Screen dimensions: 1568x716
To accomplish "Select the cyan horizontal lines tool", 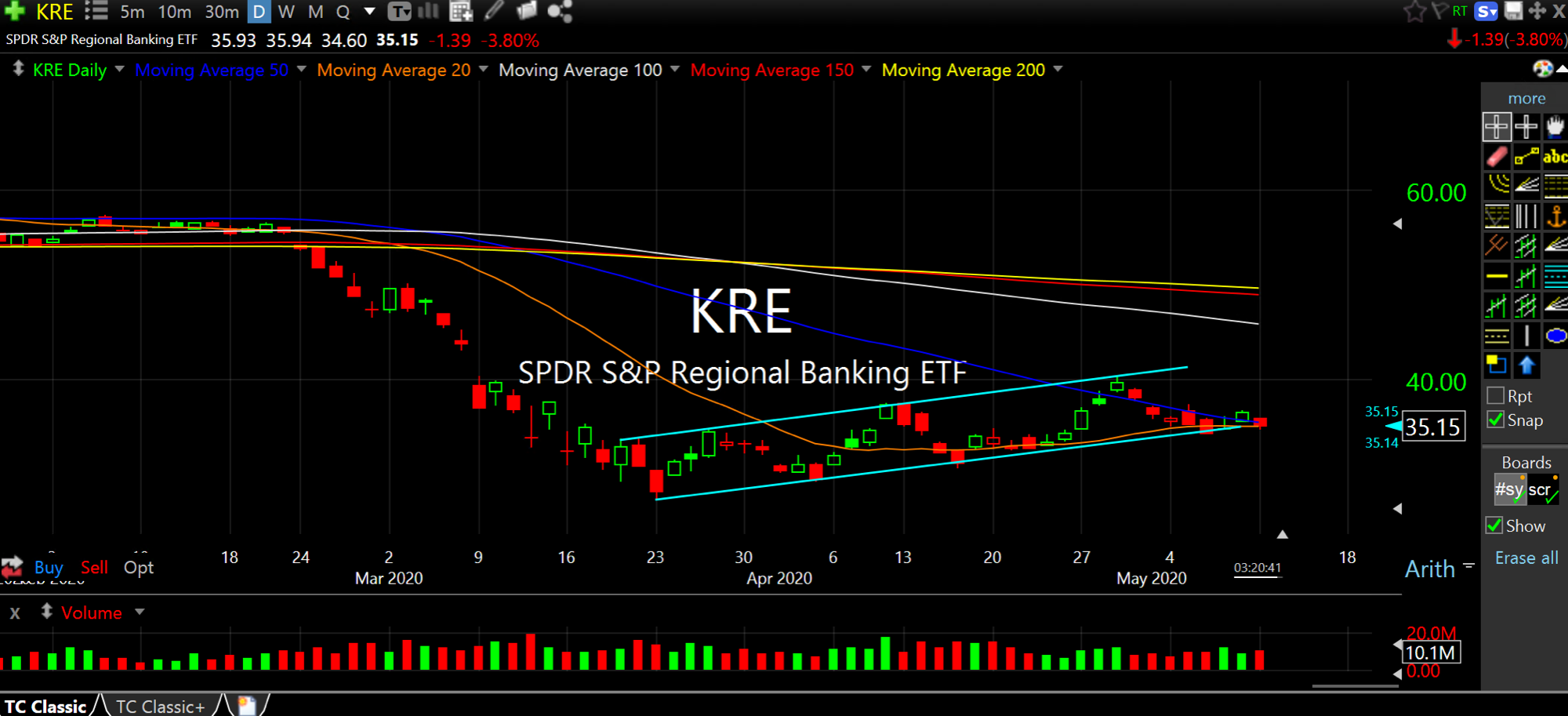I will point(1555,276).
